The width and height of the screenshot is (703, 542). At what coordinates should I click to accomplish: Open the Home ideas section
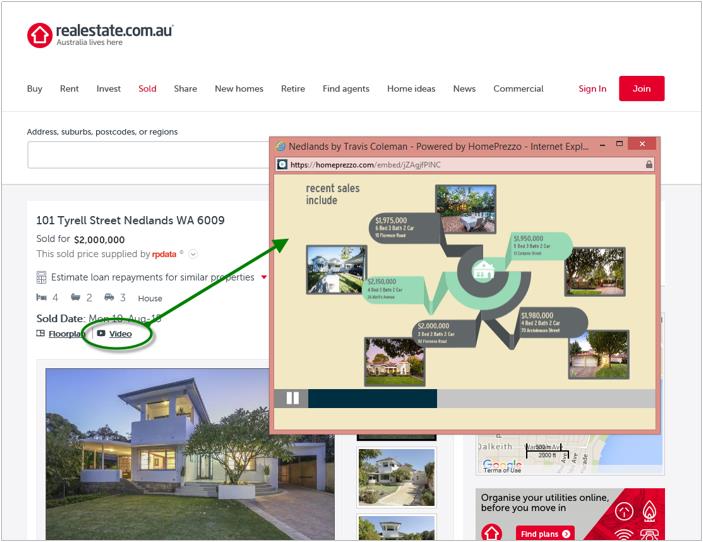tap(411, 89)
